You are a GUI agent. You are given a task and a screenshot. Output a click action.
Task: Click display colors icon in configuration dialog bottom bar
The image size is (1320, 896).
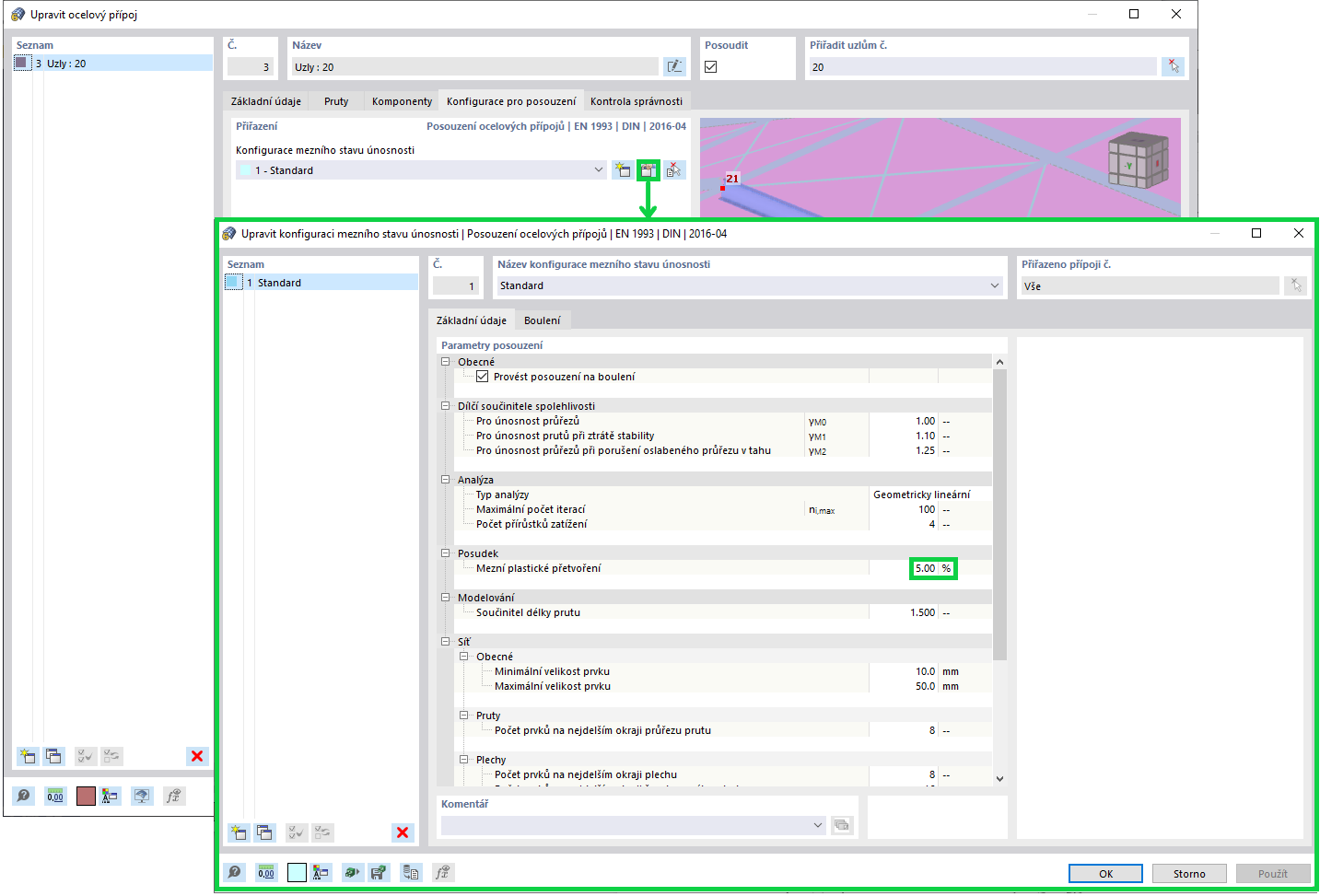tap(321, 872)
